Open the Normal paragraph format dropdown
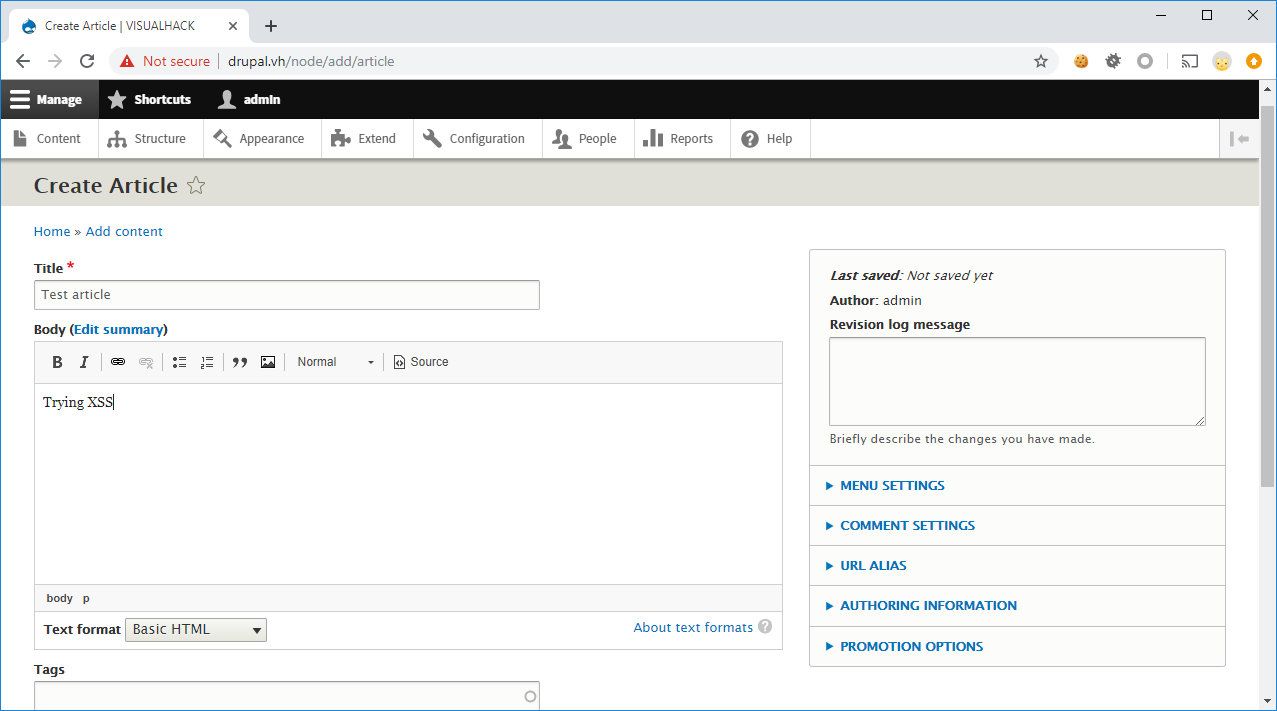The height and width of the screenshot is (711, 1277). (x=335, y=362)
